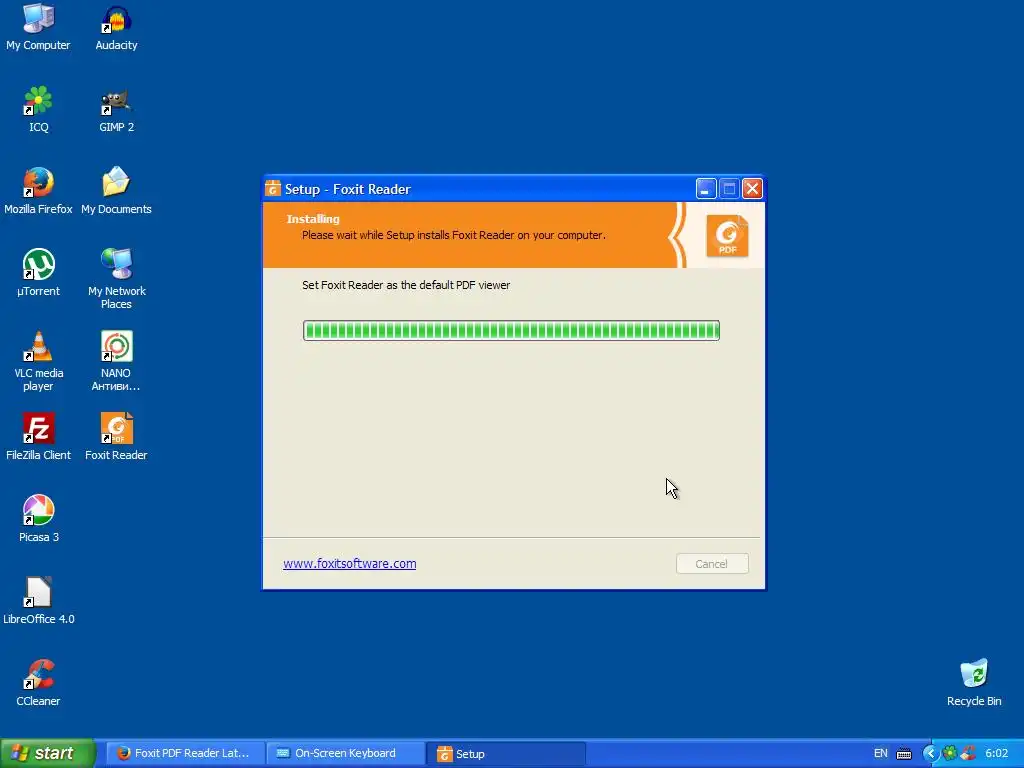Screen dimensions: 1024x768
Task: Select the µTorrent desktop shortcut
Action: tap(38, 273)
